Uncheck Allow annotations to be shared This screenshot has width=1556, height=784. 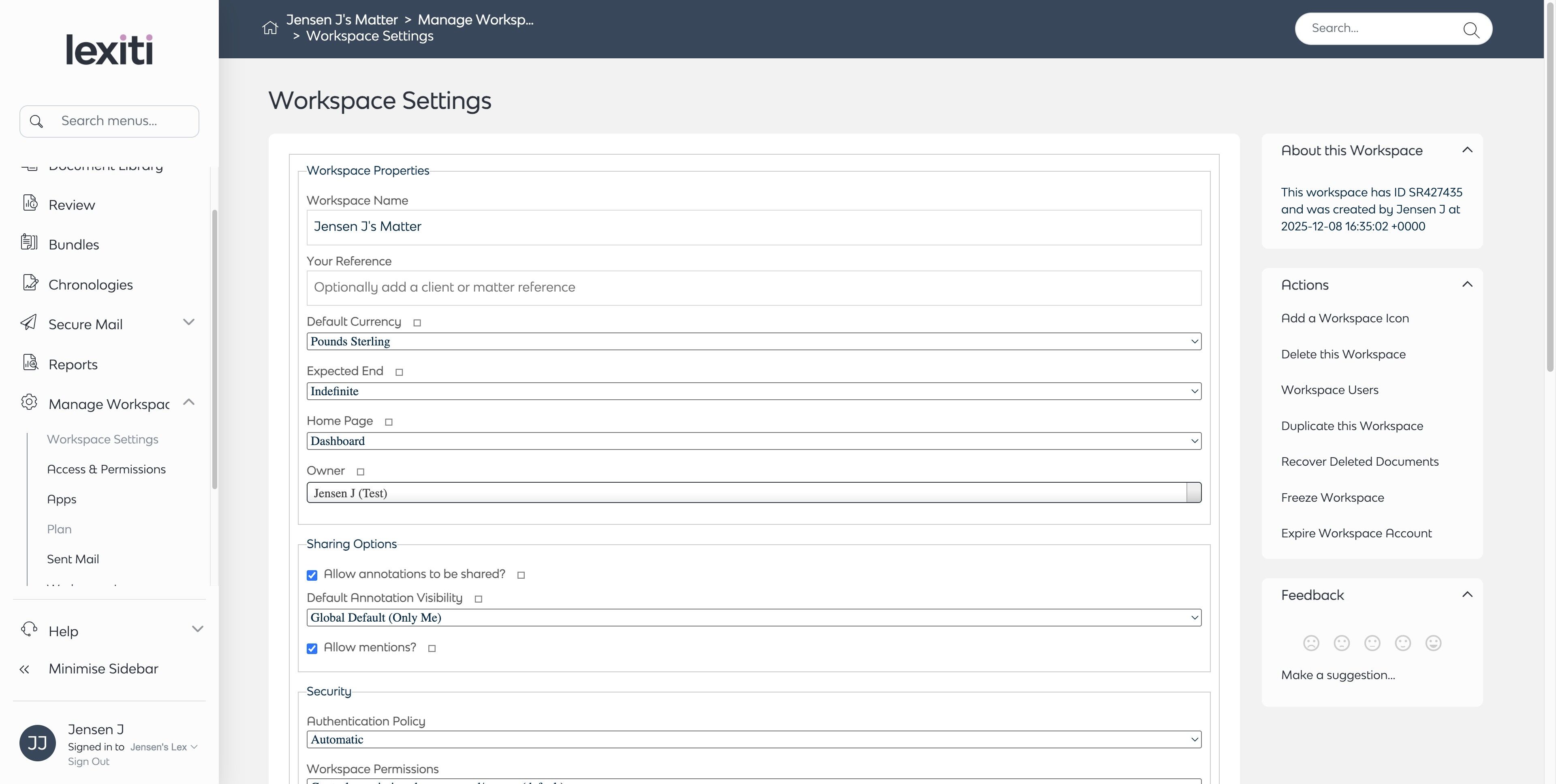pos(312,575)
